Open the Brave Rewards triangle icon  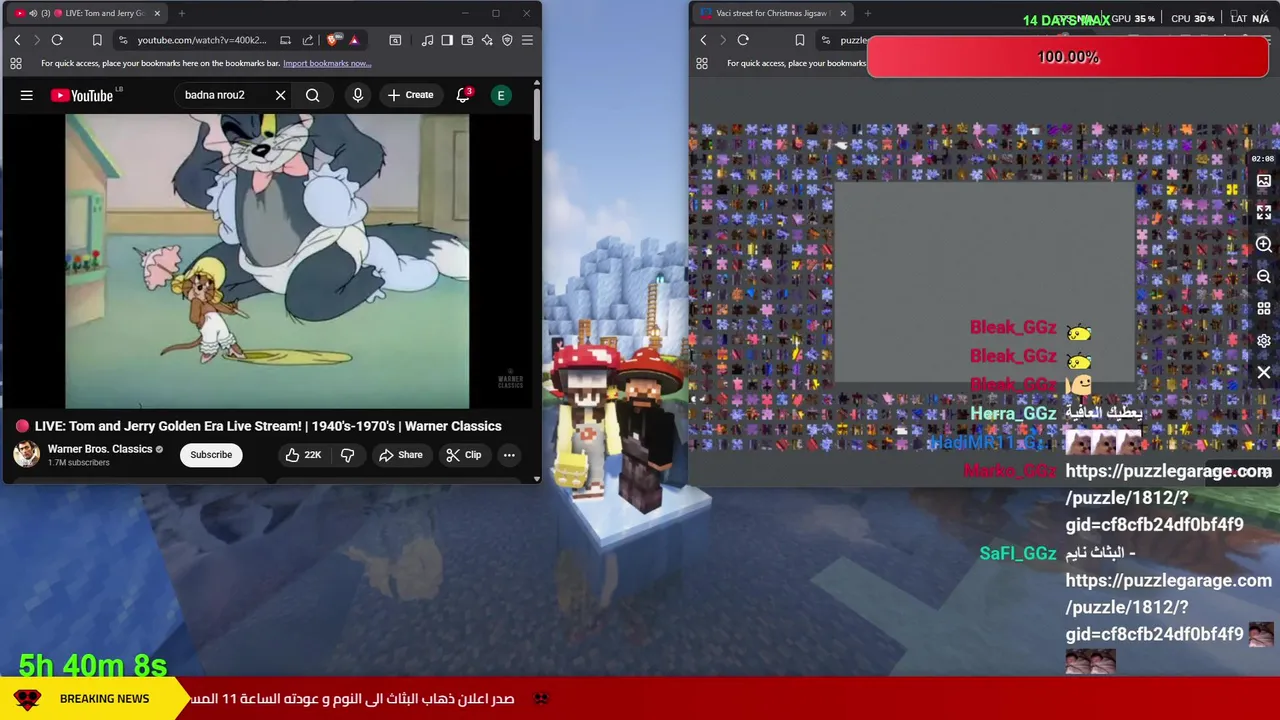coord(353,40)
